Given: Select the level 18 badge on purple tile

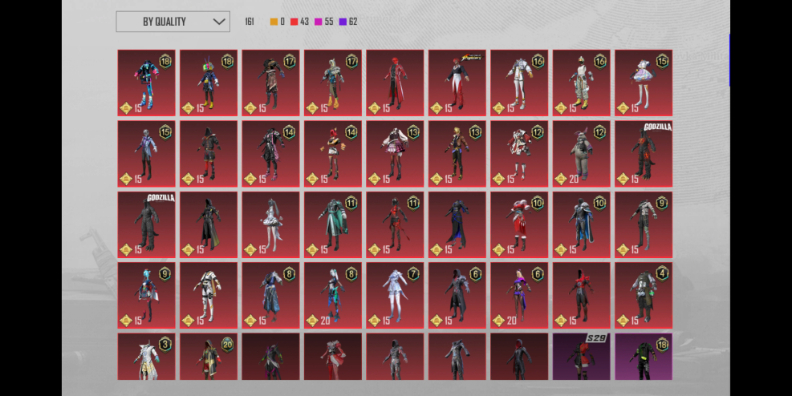Looking at the screenshot, I should point(662,344).
